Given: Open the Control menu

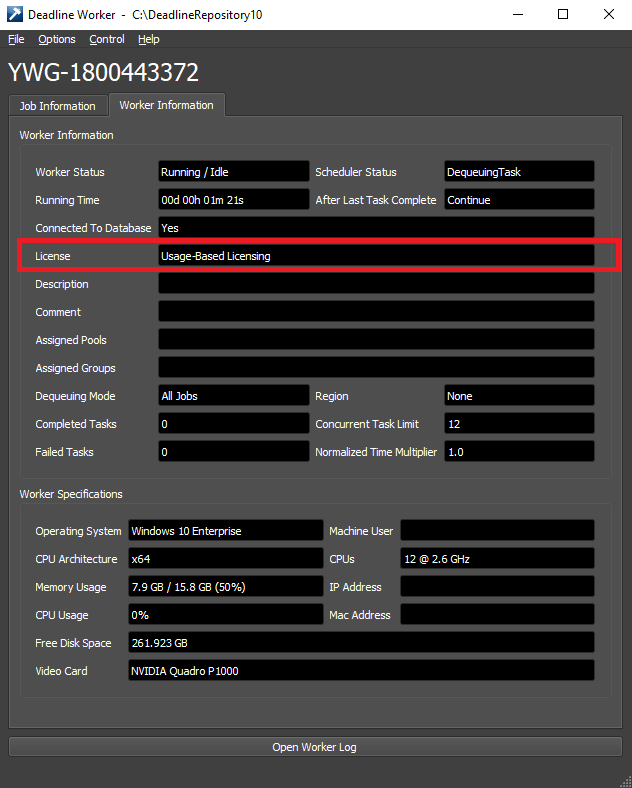Looking at the screenshot, I should 107,39.
